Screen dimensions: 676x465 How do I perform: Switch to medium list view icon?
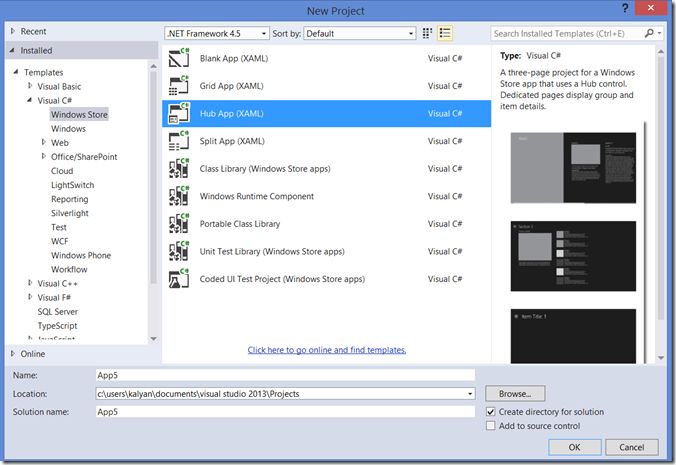point(445,33)
